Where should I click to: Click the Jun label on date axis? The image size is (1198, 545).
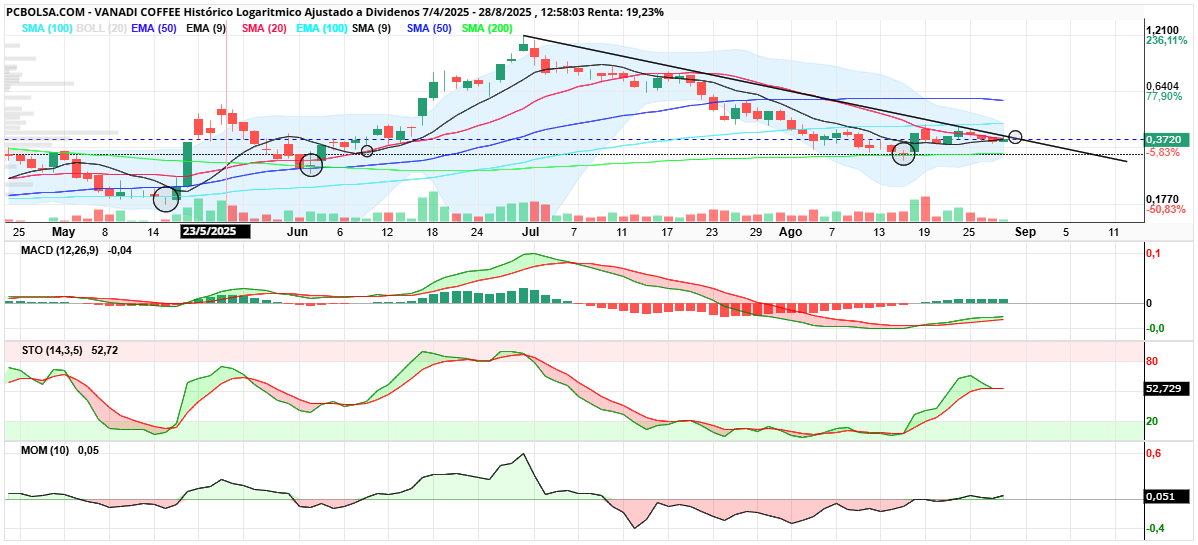coord(297,231)
